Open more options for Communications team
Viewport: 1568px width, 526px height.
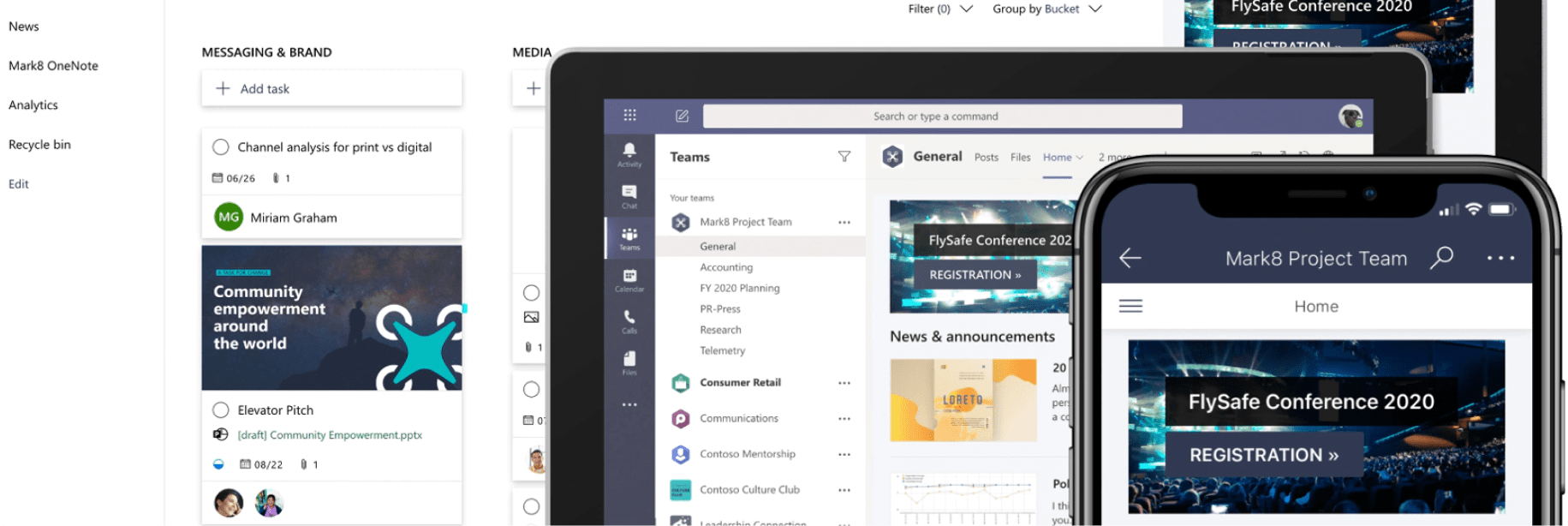pos(844,419)
